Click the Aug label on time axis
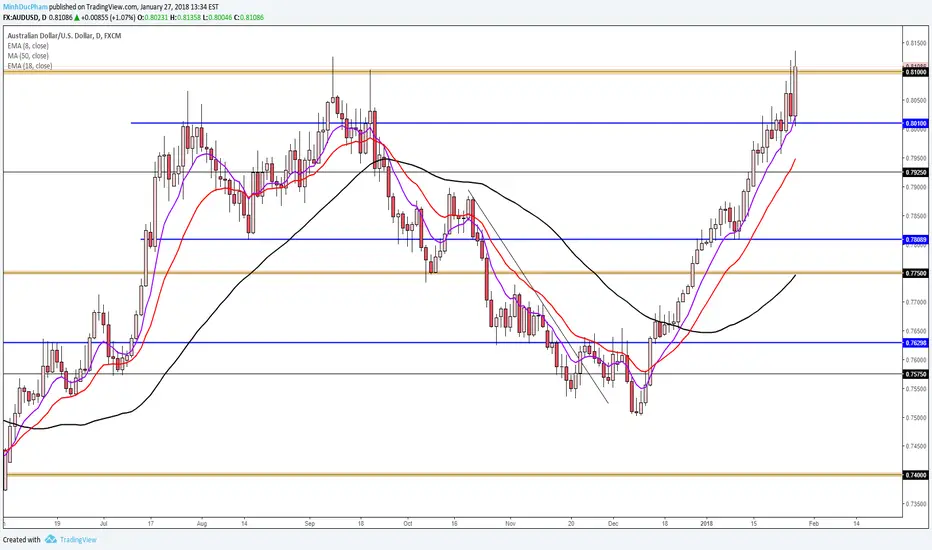This screenshot has height=550, width=932. [201, 524]
